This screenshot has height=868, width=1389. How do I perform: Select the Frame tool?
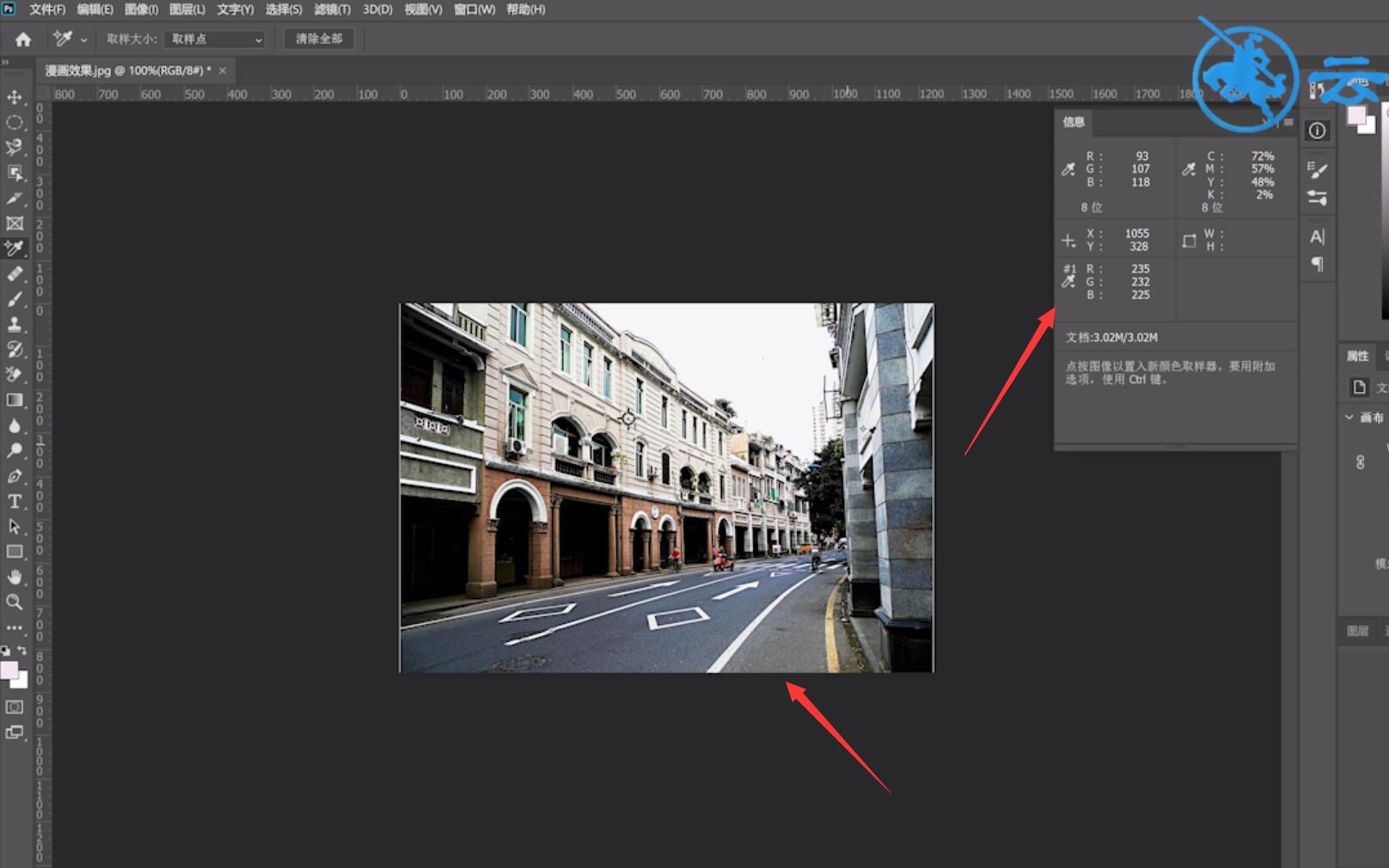15,223
